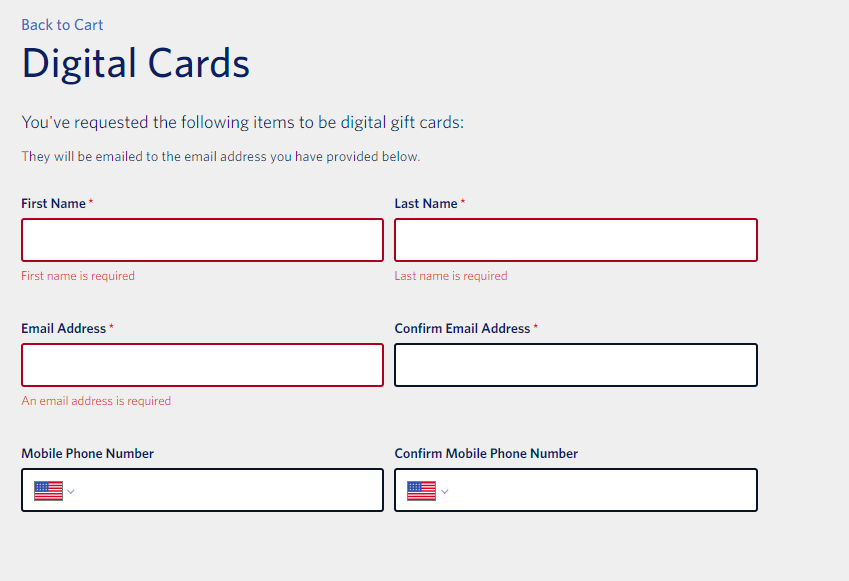Open country chevron in Confirm Mobile Phone Number
This screenshot has height=581, width=849.
pyautogui.click(x=445, y=492)
